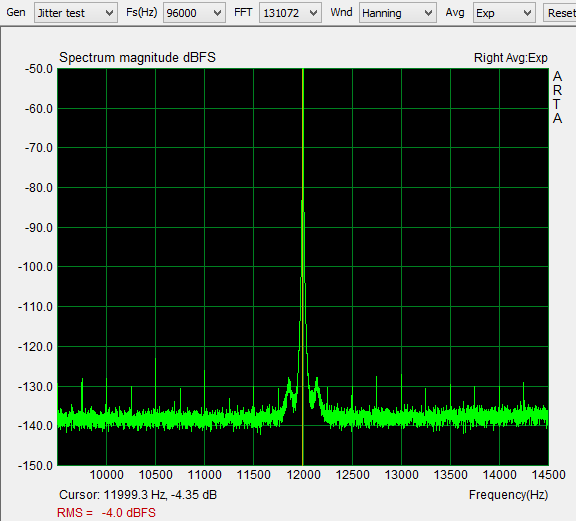
Task: Click the -50.0 top label on the vertical axis
Action: coord(39,69)
